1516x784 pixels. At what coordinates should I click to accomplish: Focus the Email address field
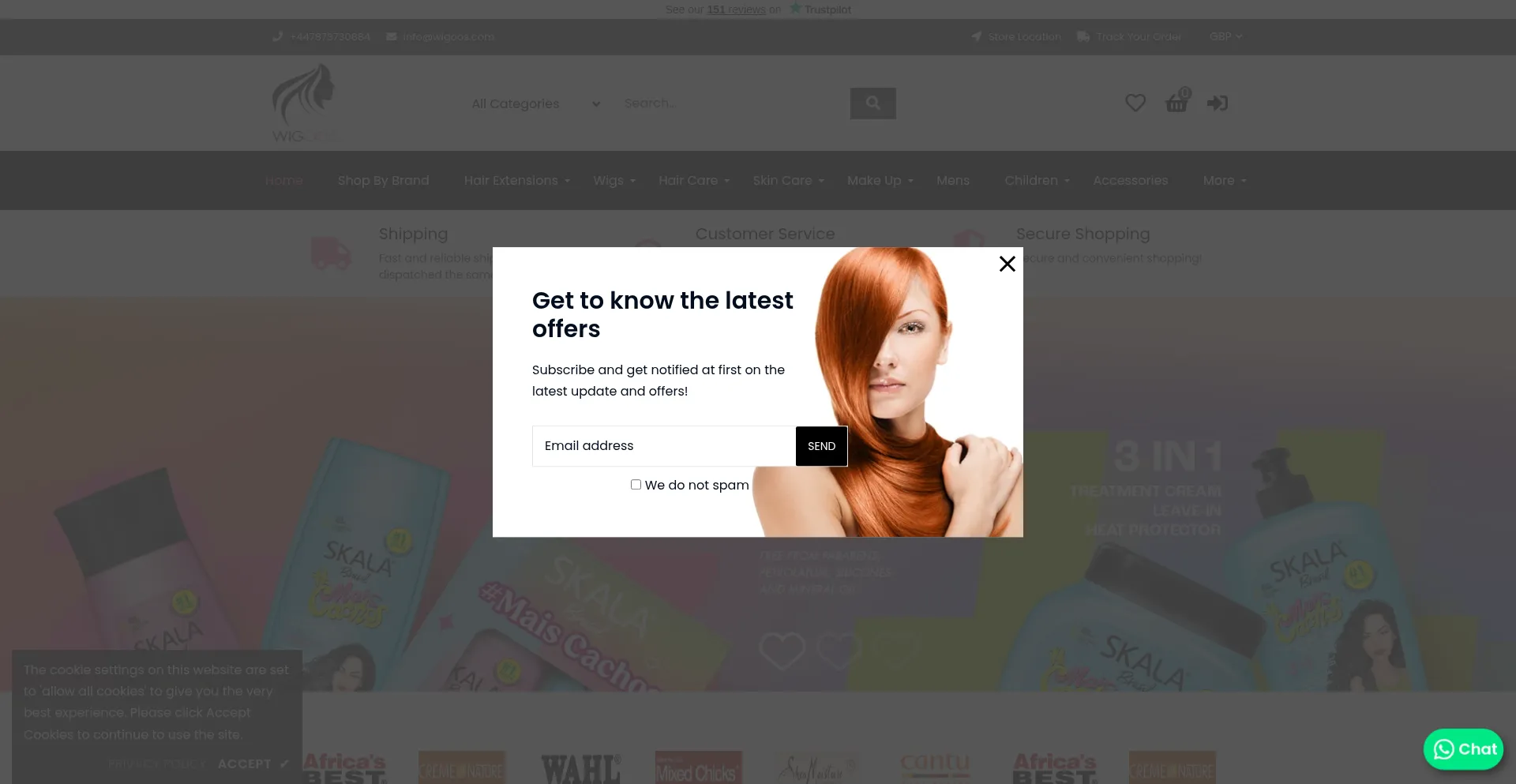coord(664,446)
